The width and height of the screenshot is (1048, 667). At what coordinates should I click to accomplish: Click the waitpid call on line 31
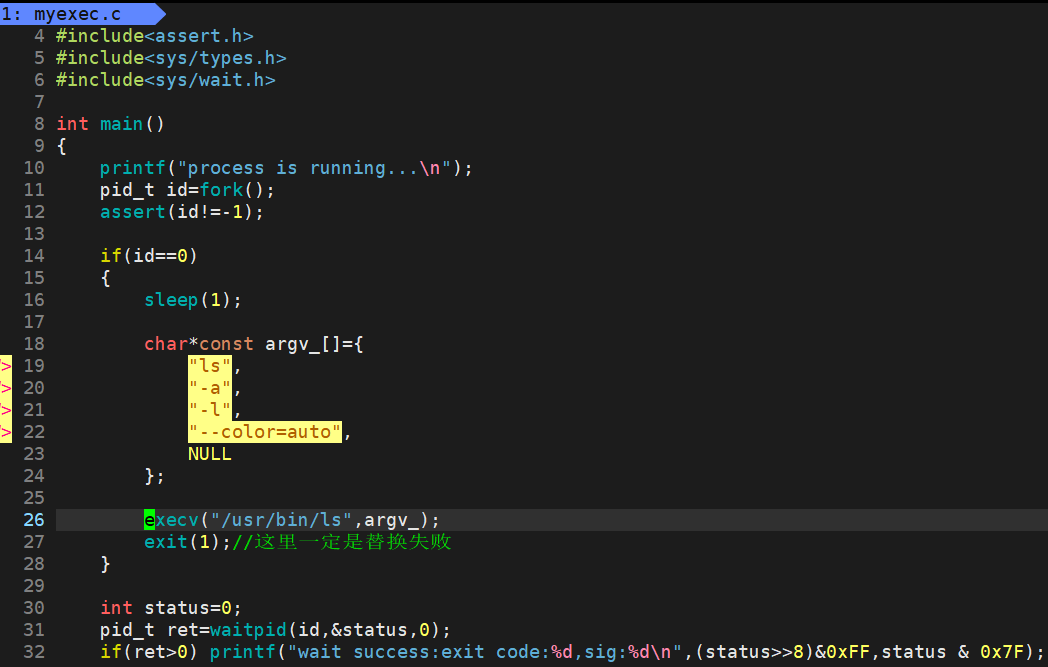(330, 630)
